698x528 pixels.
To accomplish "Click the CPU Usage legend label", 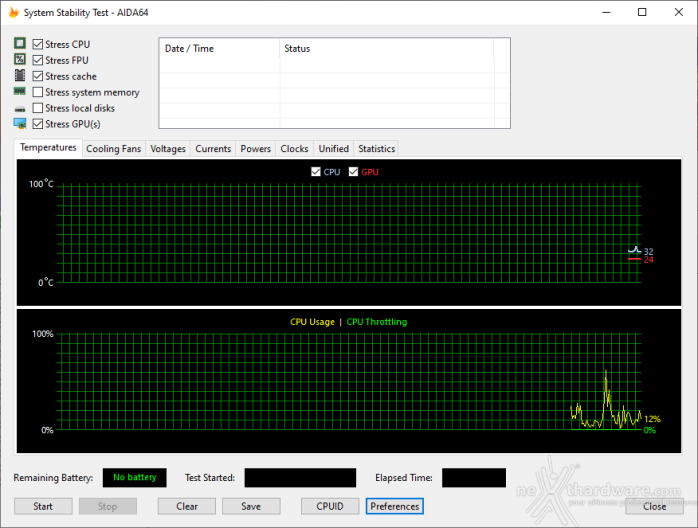I will [x=312, y=322].
